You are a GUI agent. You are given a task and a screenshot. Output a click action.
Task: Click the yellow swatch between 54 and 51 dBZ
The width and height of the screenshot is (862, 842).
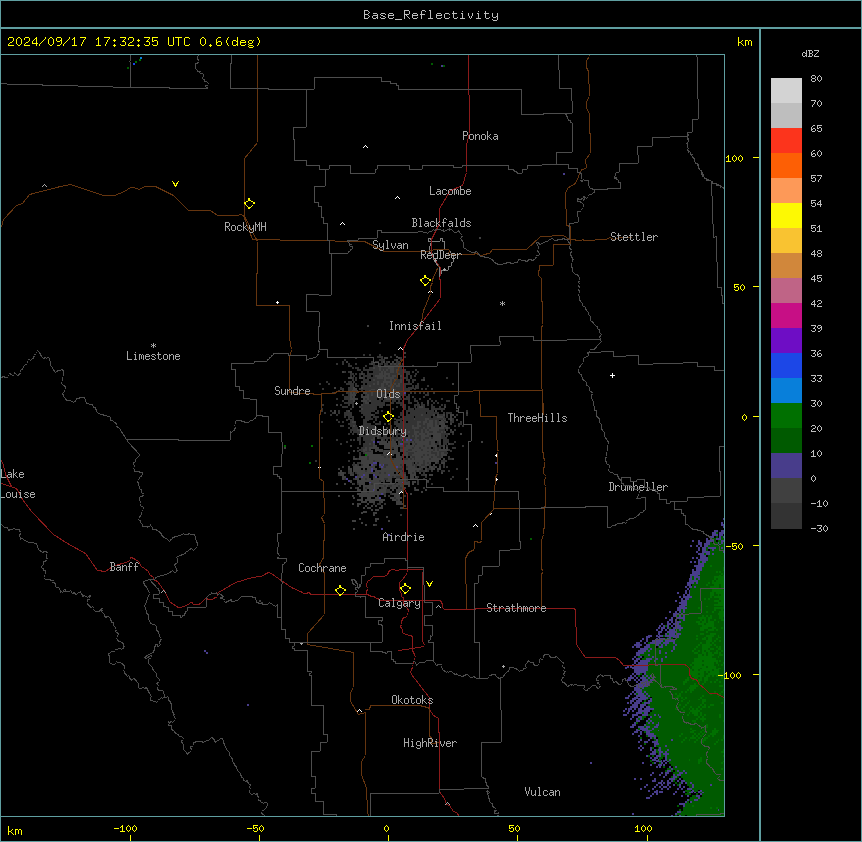pyautogui.click(x=786, y=215)
